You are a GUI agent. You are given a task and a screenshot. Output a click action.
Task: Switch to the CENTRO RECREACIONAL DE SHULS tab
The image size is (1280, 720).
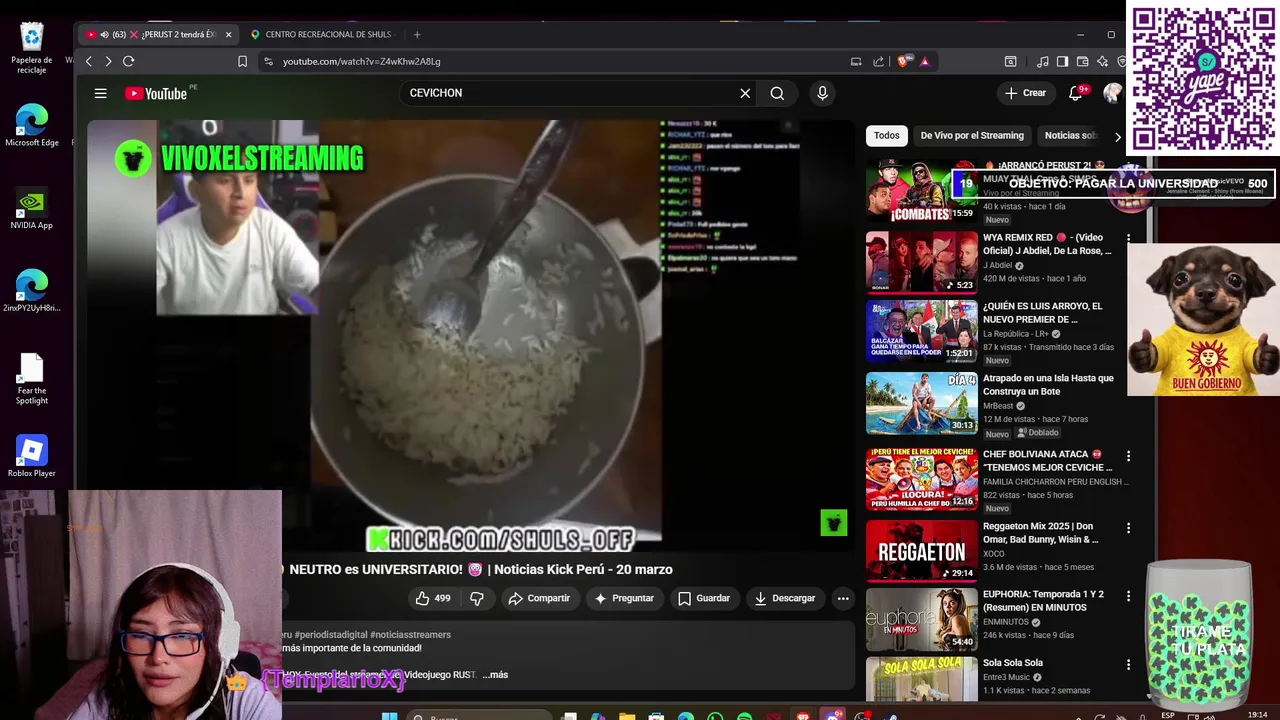click(322, 34)
